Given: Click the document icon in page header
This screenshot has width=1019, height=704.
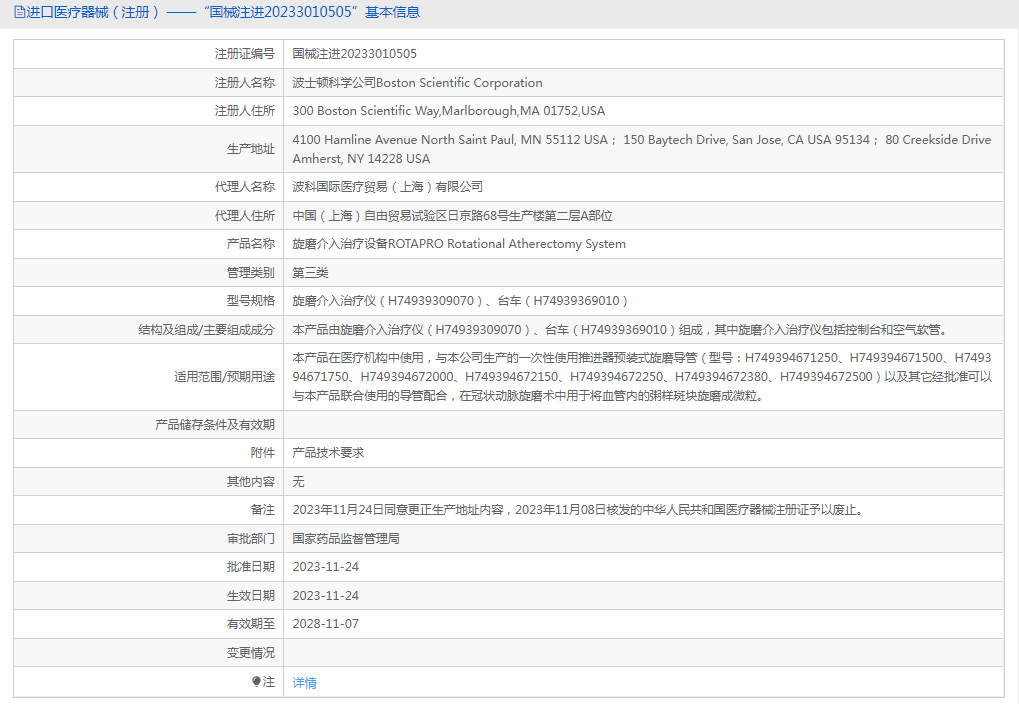Looking at the screenshot, I should point(19,12).
